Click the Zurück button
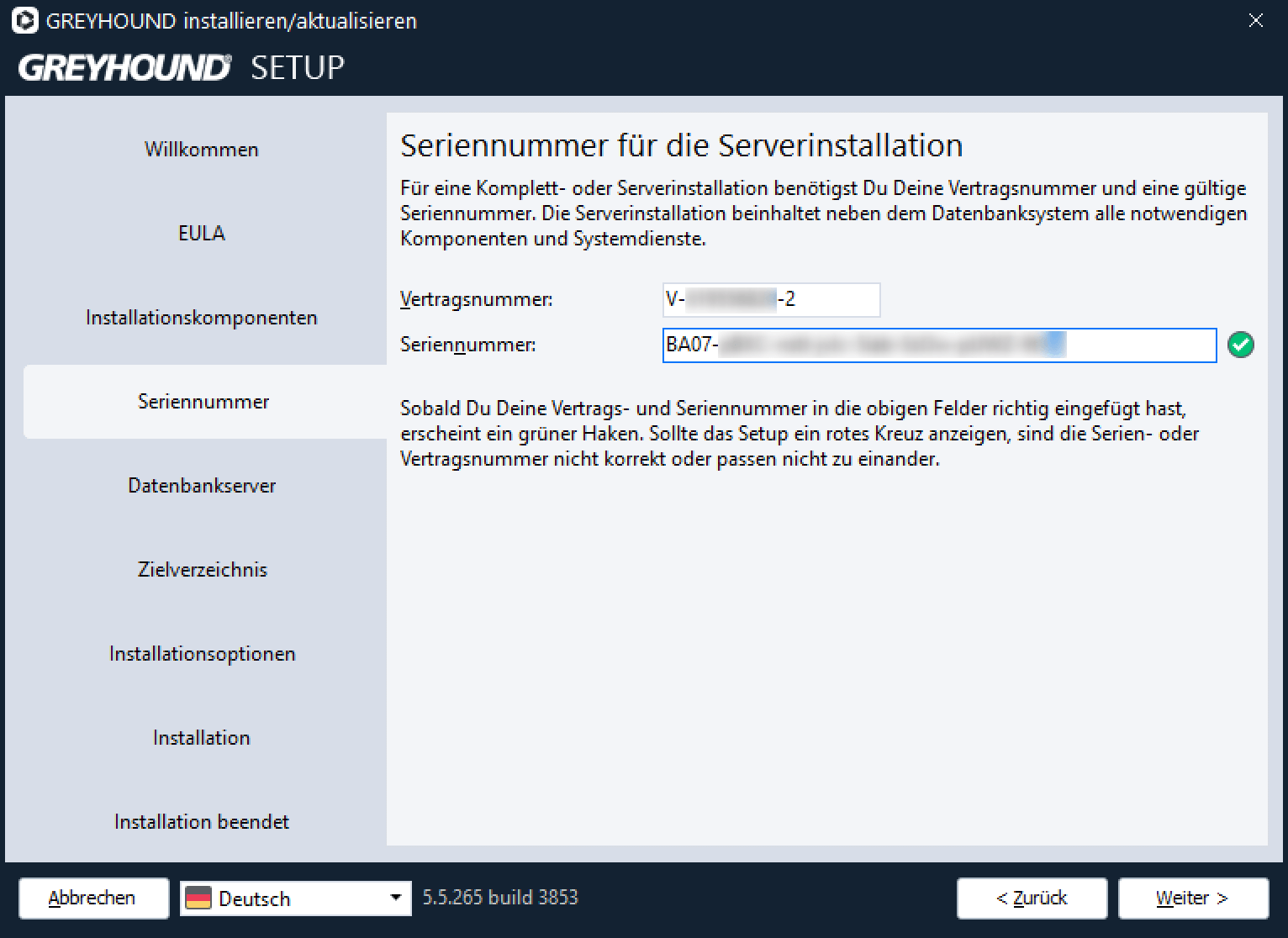 point(1032,898)
